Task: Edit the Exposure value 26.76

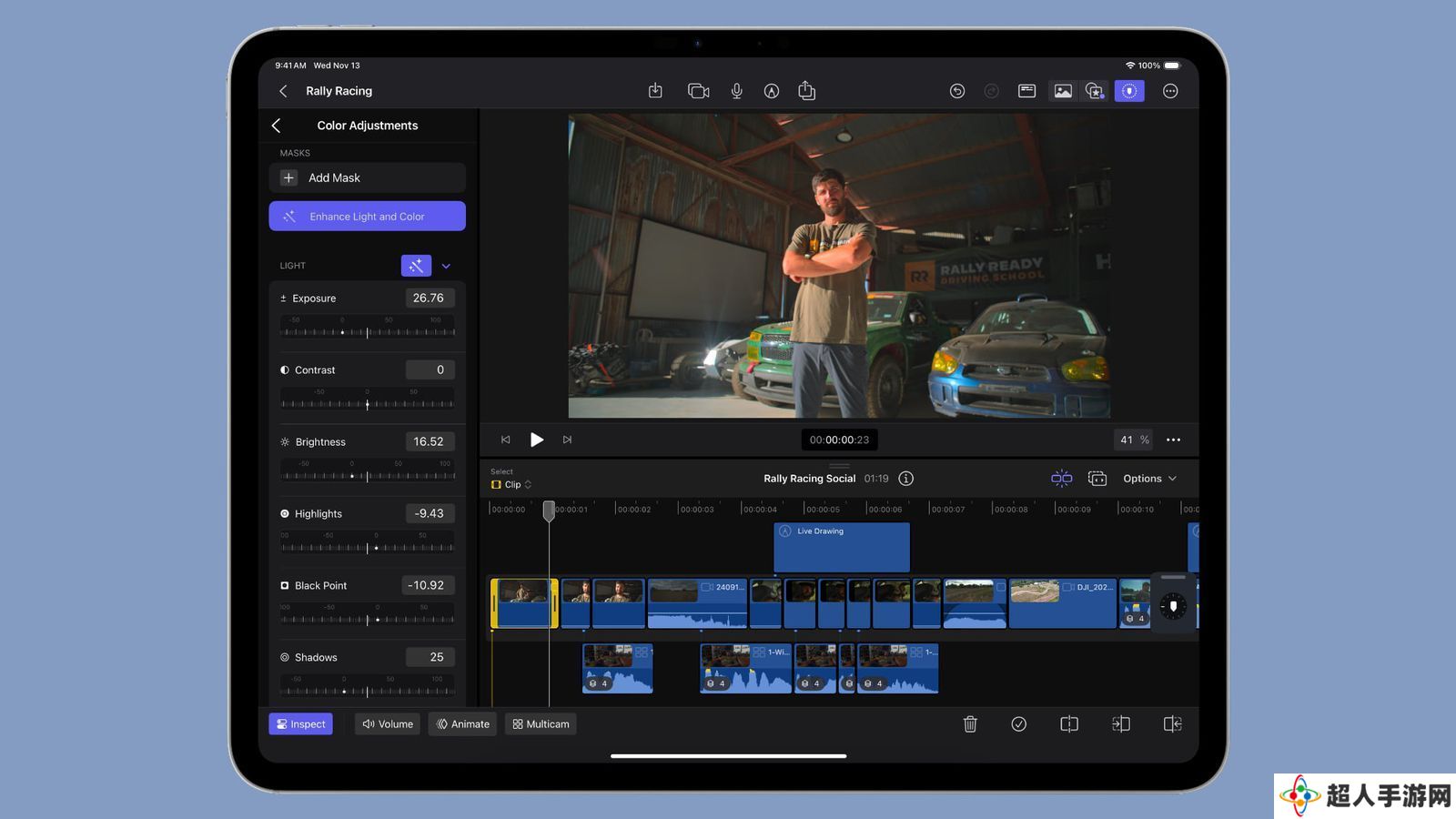Action: click(430, 298)
